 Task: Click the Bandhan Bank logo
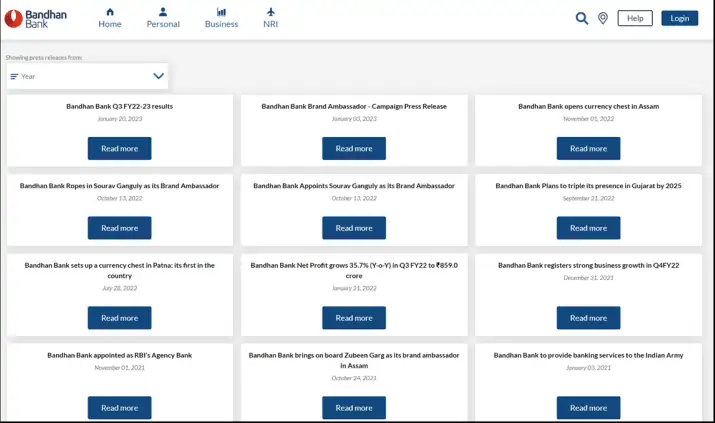36,19
